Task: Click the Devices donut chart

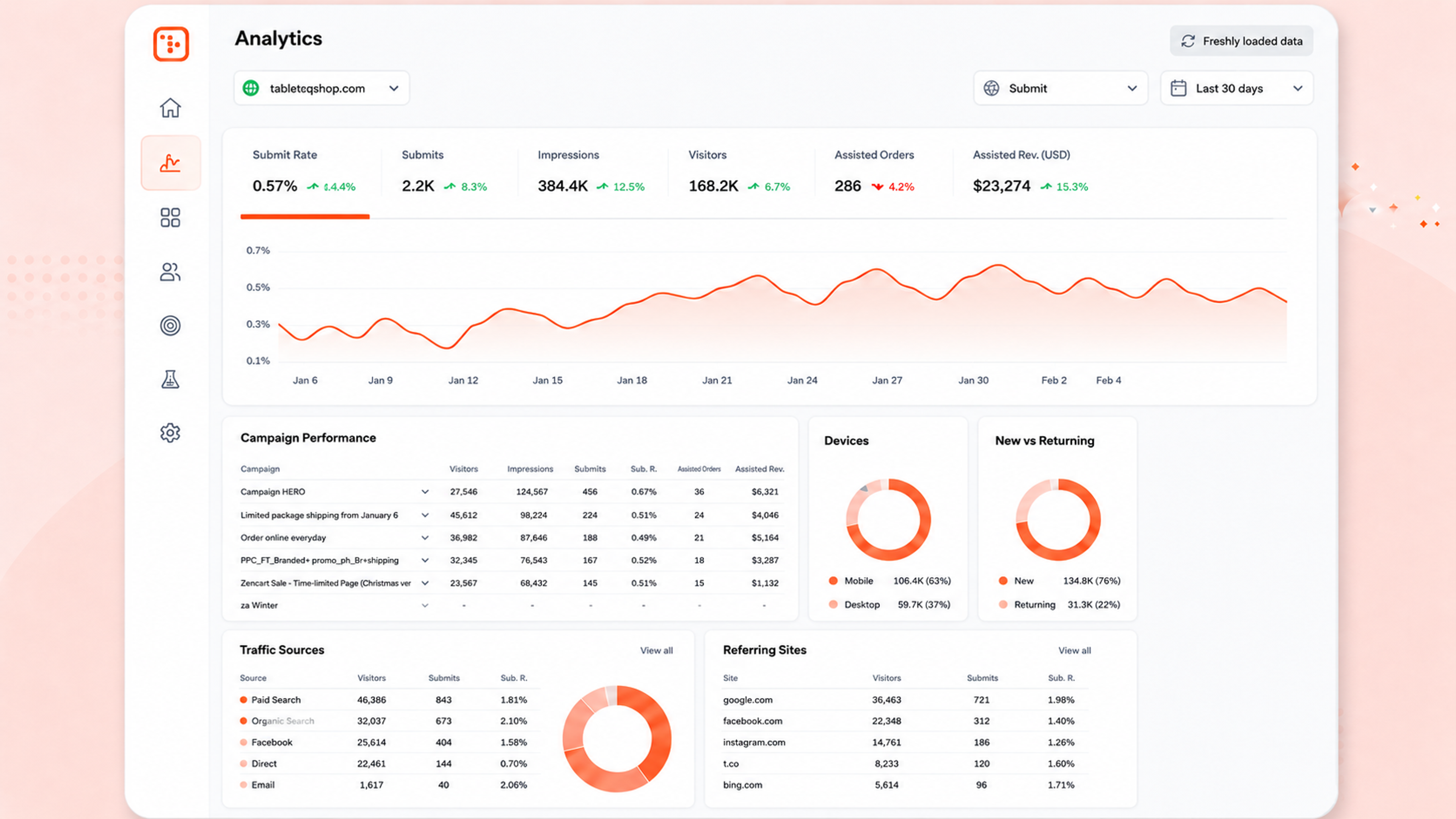Action: point(888,520)
